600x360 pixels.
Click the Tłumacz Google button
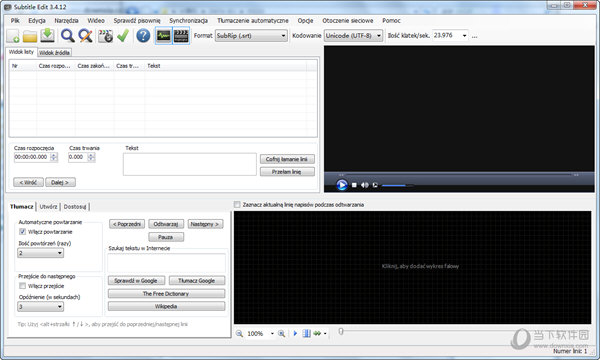click(x=197, y=280)
